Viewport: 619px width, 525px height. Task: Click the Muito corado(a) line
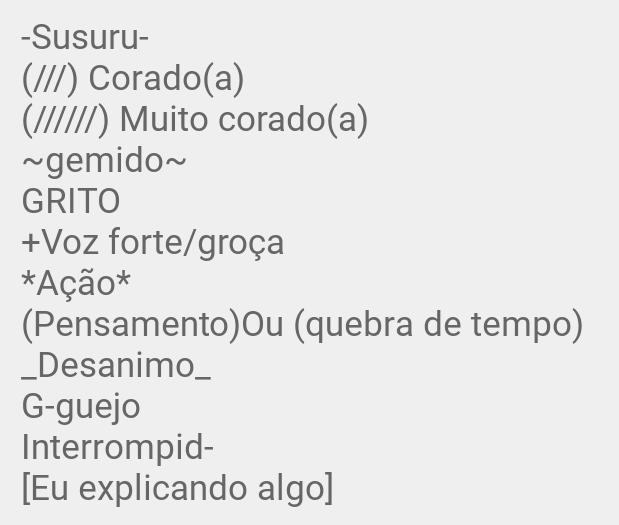195,120
